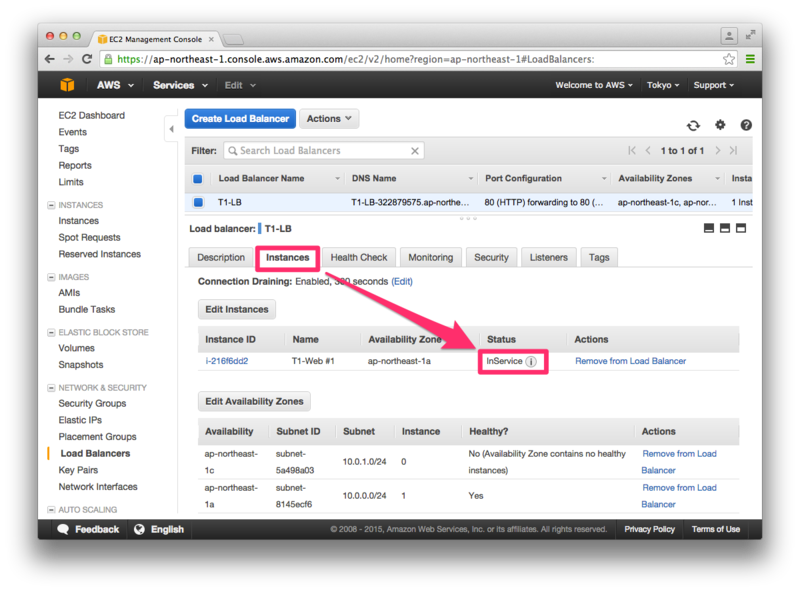Go to the first page of results
The height and width of the screenshot is (592, 800).
click(632, 151)
